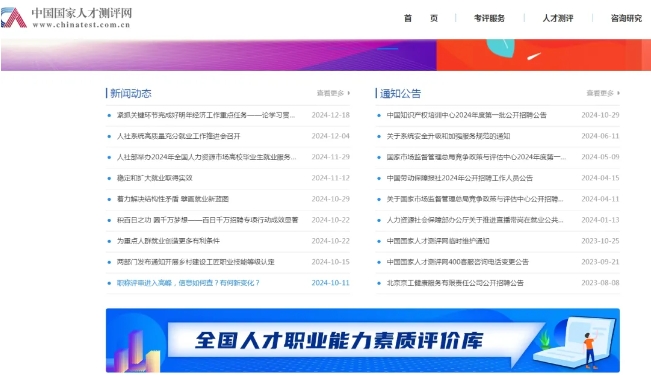This screenshot has width=651, height=376.
Task: Click the orange banner slide with the leaf graphic
Action: coord(543,55)
